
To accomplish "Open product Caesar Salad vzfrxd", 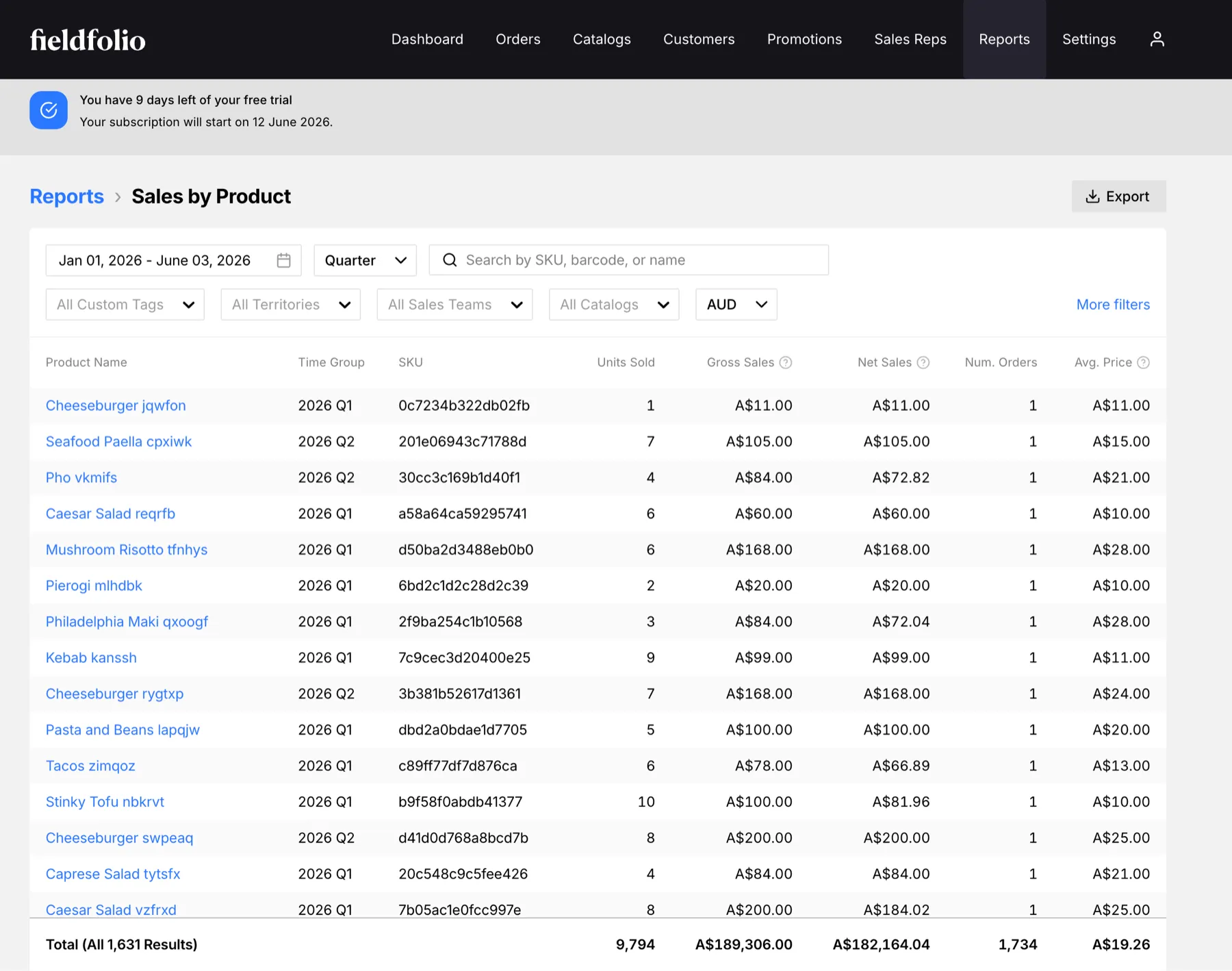I will (x=111, y=909).
